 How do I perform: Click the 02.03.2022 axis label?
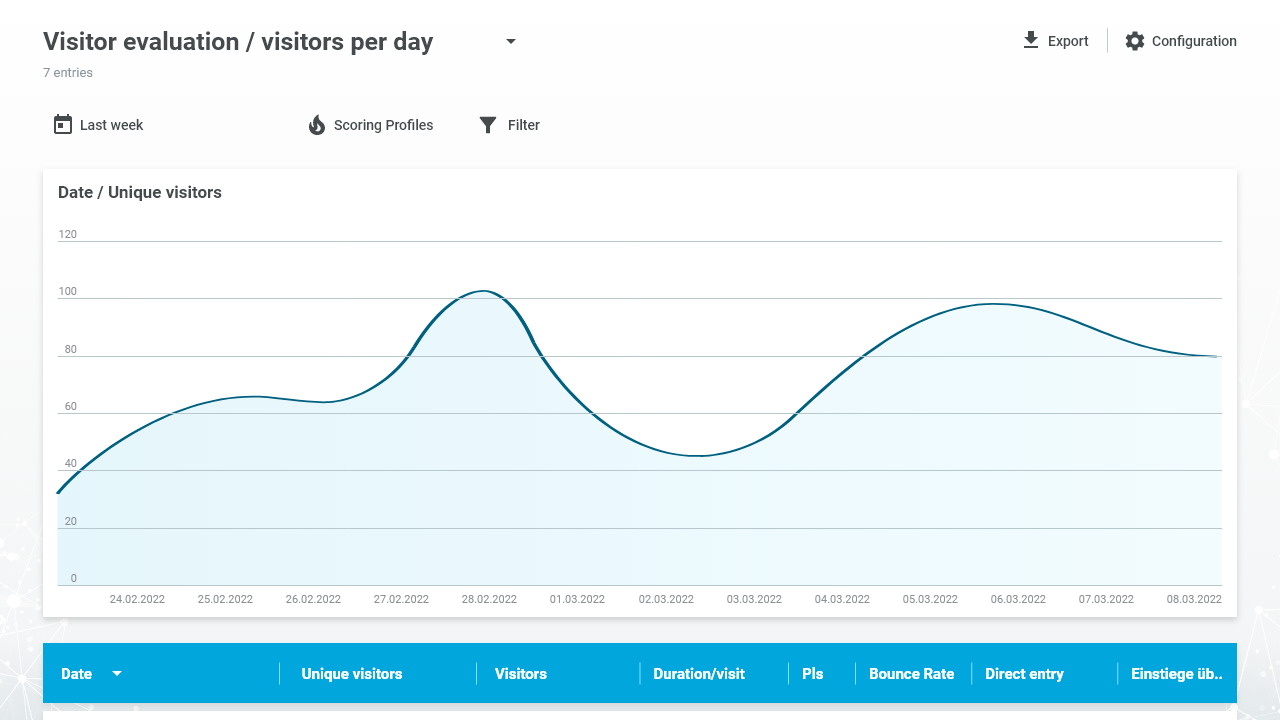tap(666, 599)
